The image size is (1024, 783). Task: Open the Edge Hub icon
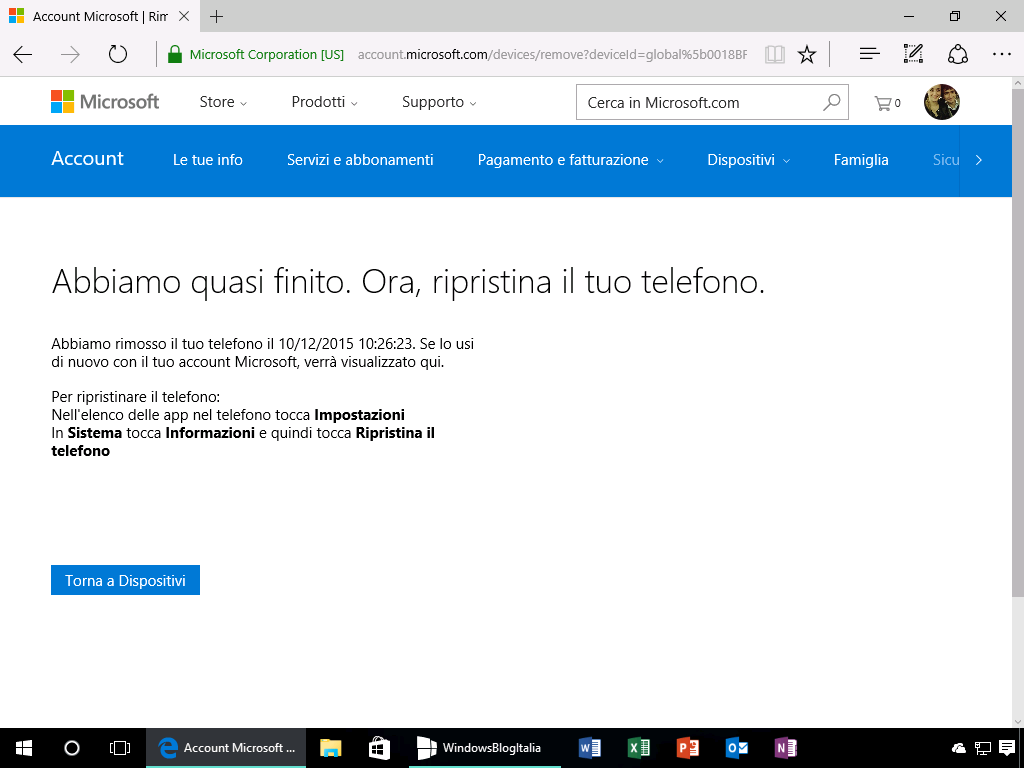coord(869,54)
